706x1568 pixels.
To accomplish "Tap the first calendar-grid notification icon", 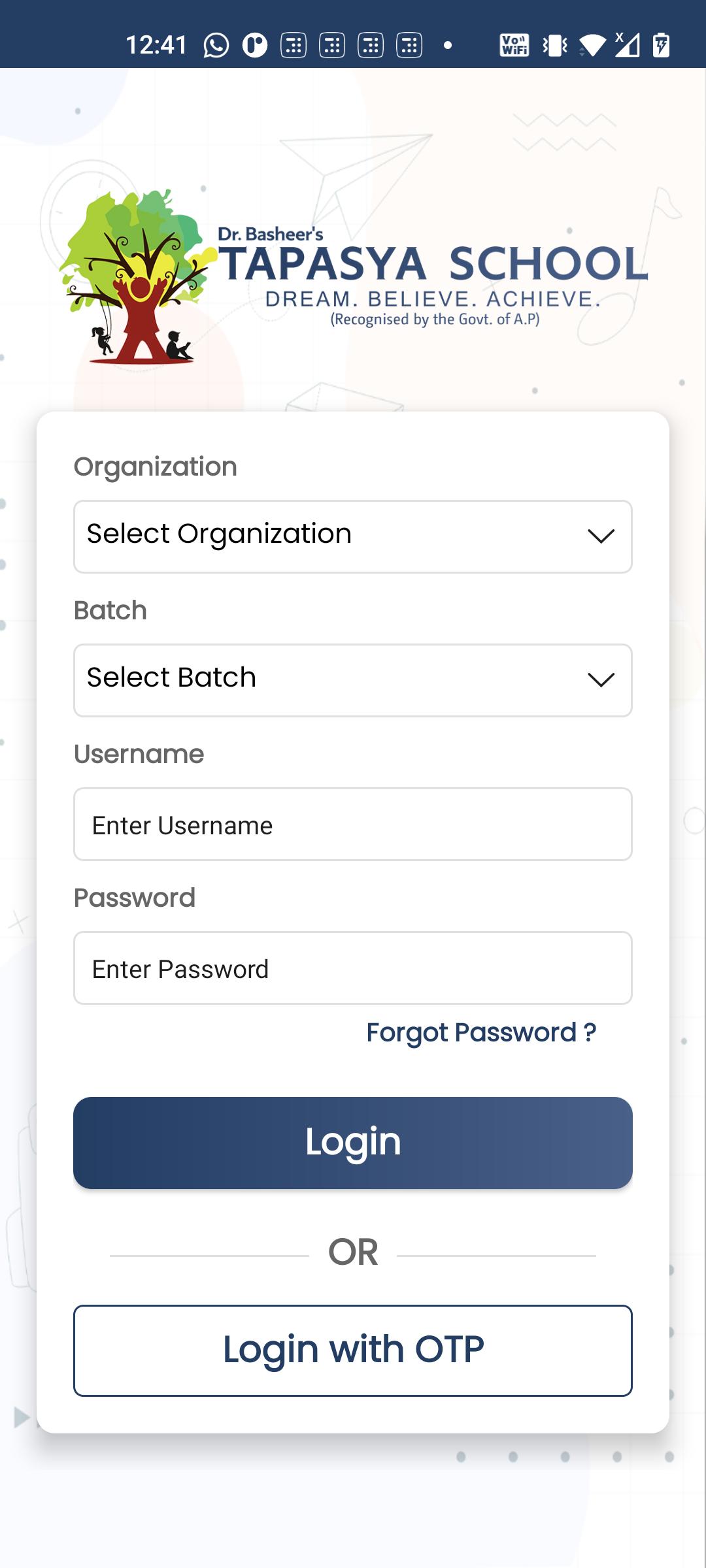I will tap(294, 45).
